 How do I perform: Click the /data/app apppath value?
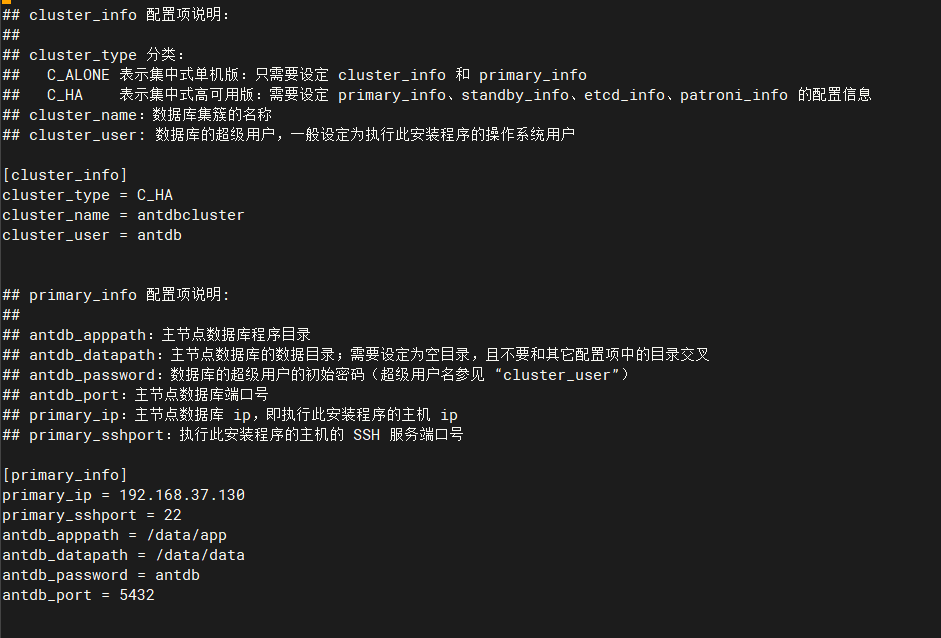187,535
